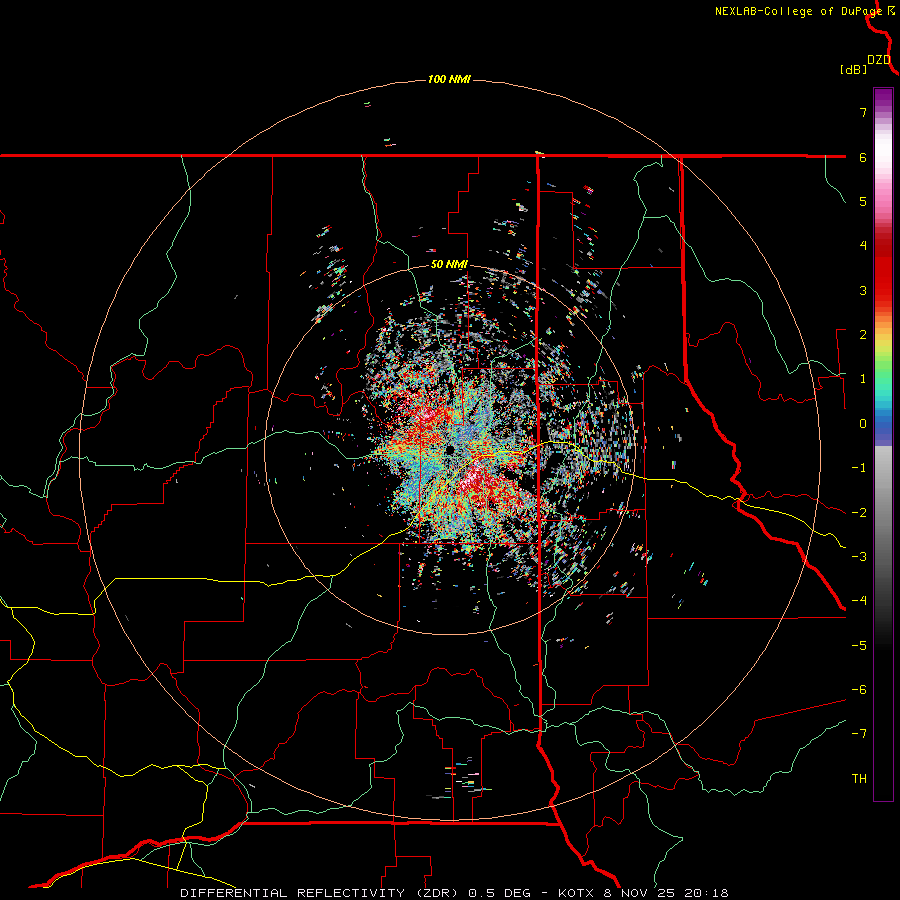Image resolution: width=900 pixels, height=900 pixels.
Task: Click the purple top of the color bar
Action: tap(883, 98)
